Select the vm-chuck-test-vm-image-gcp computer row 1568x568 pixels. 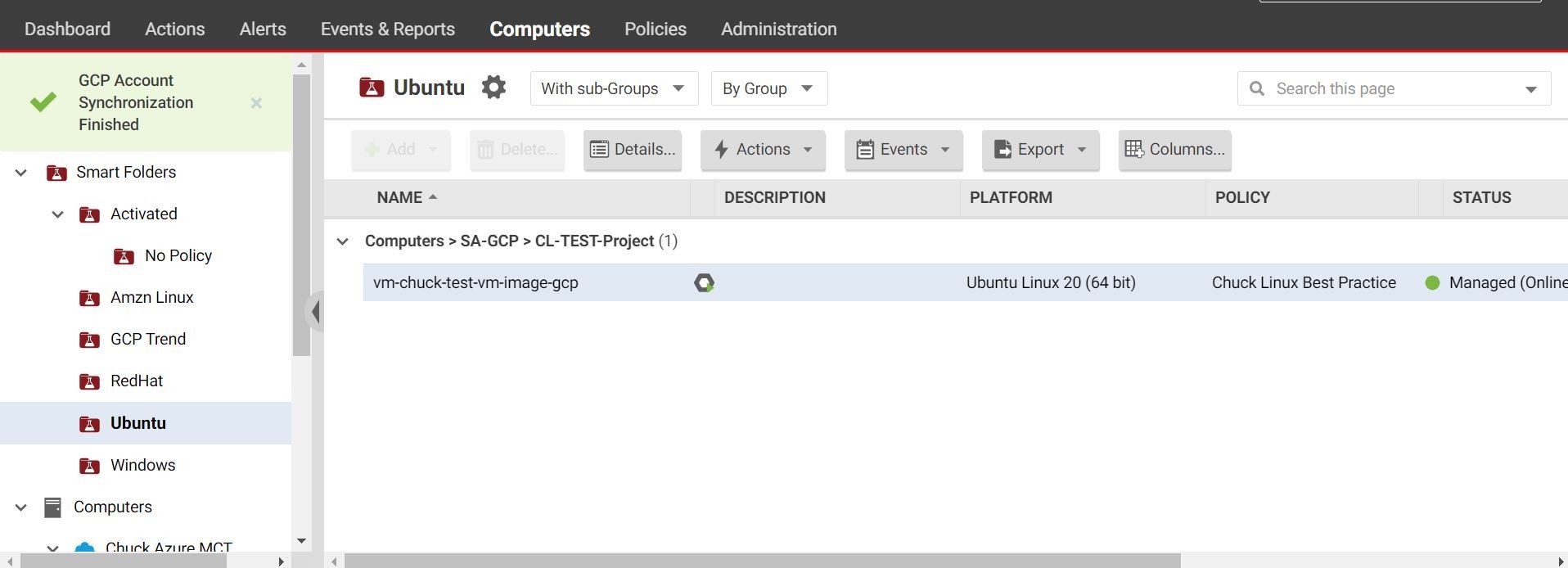(966, 283)
